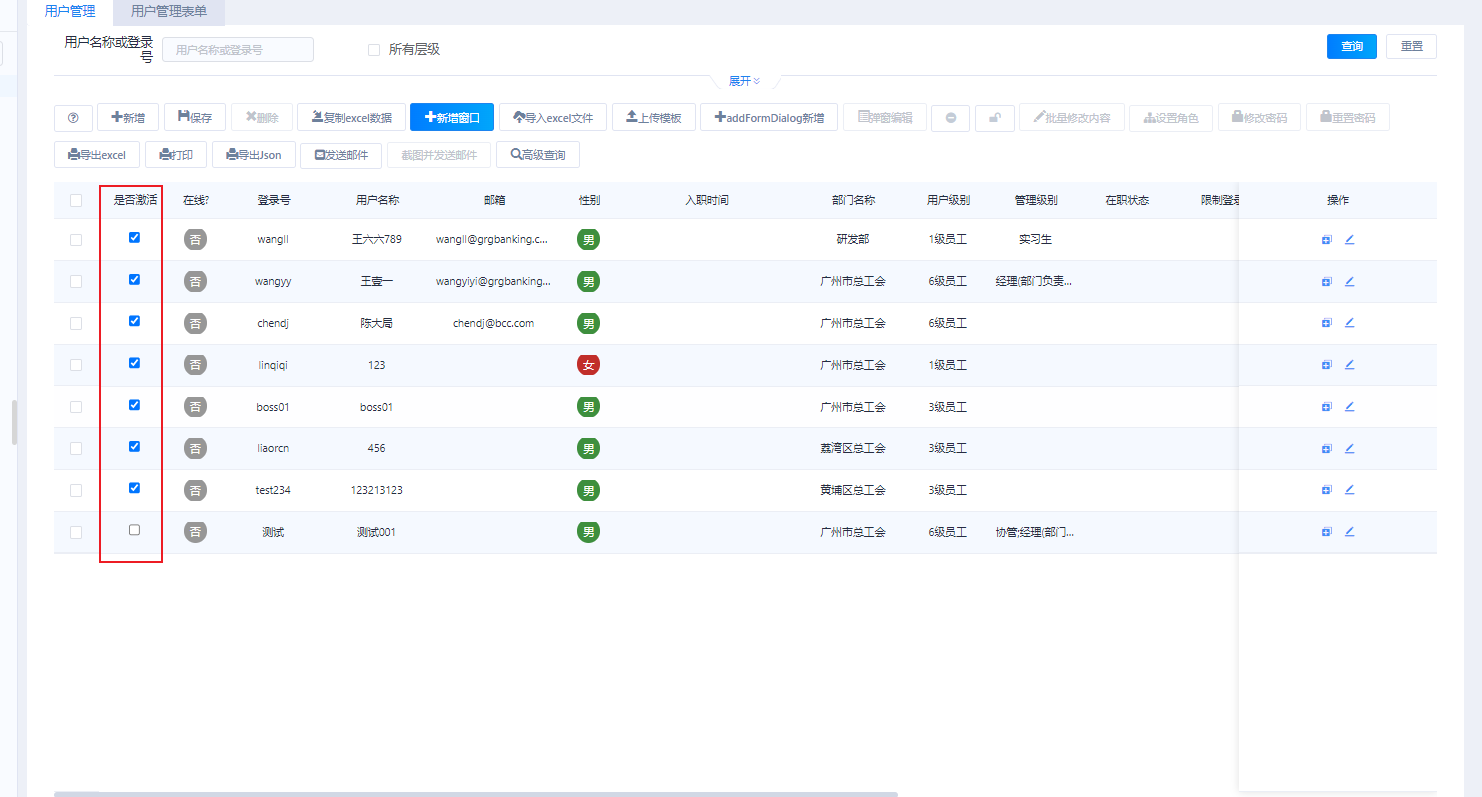Click the copy-add icon in test234 row
Image resolution: width=1482 pixels, height=797 pixels.
1327,490
